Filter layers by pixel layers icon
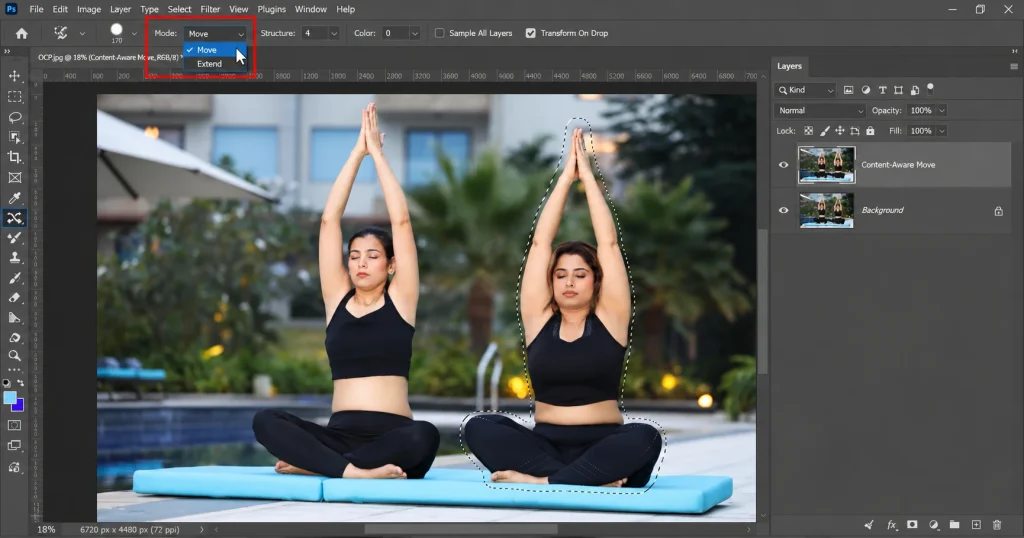The image size is (1024, 538). click(848, 90)
